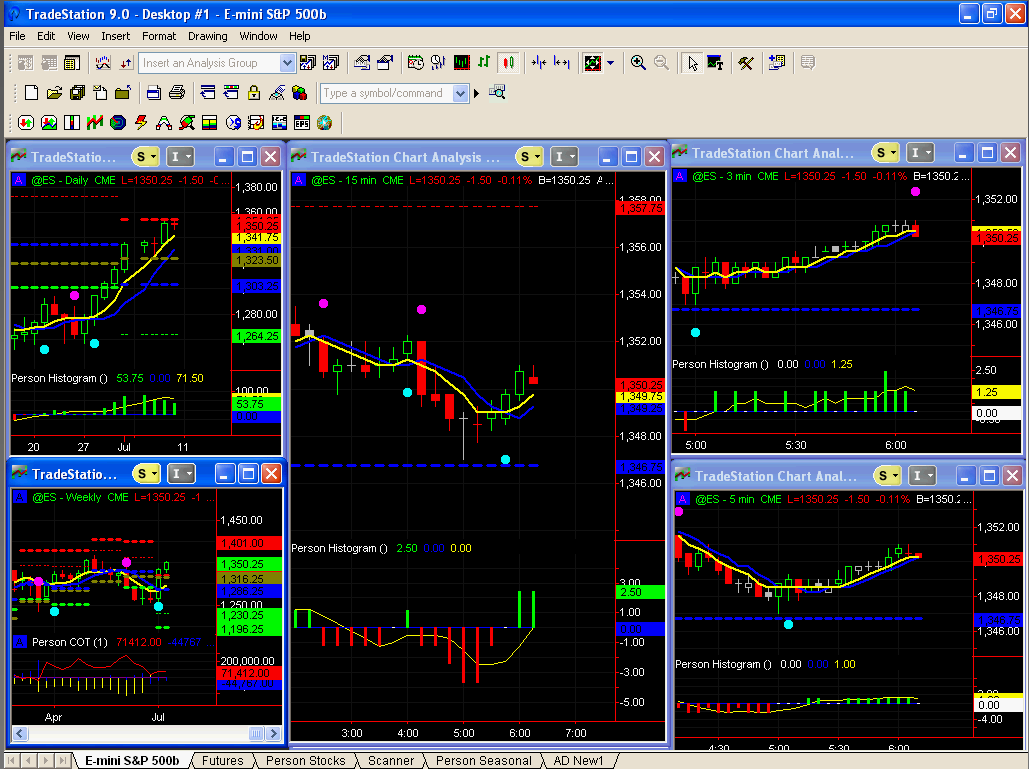Open the S dropdown on 3 min chart
Image resolution: width=1029 pixels, height=769 pixels.
tap(886, 153)
